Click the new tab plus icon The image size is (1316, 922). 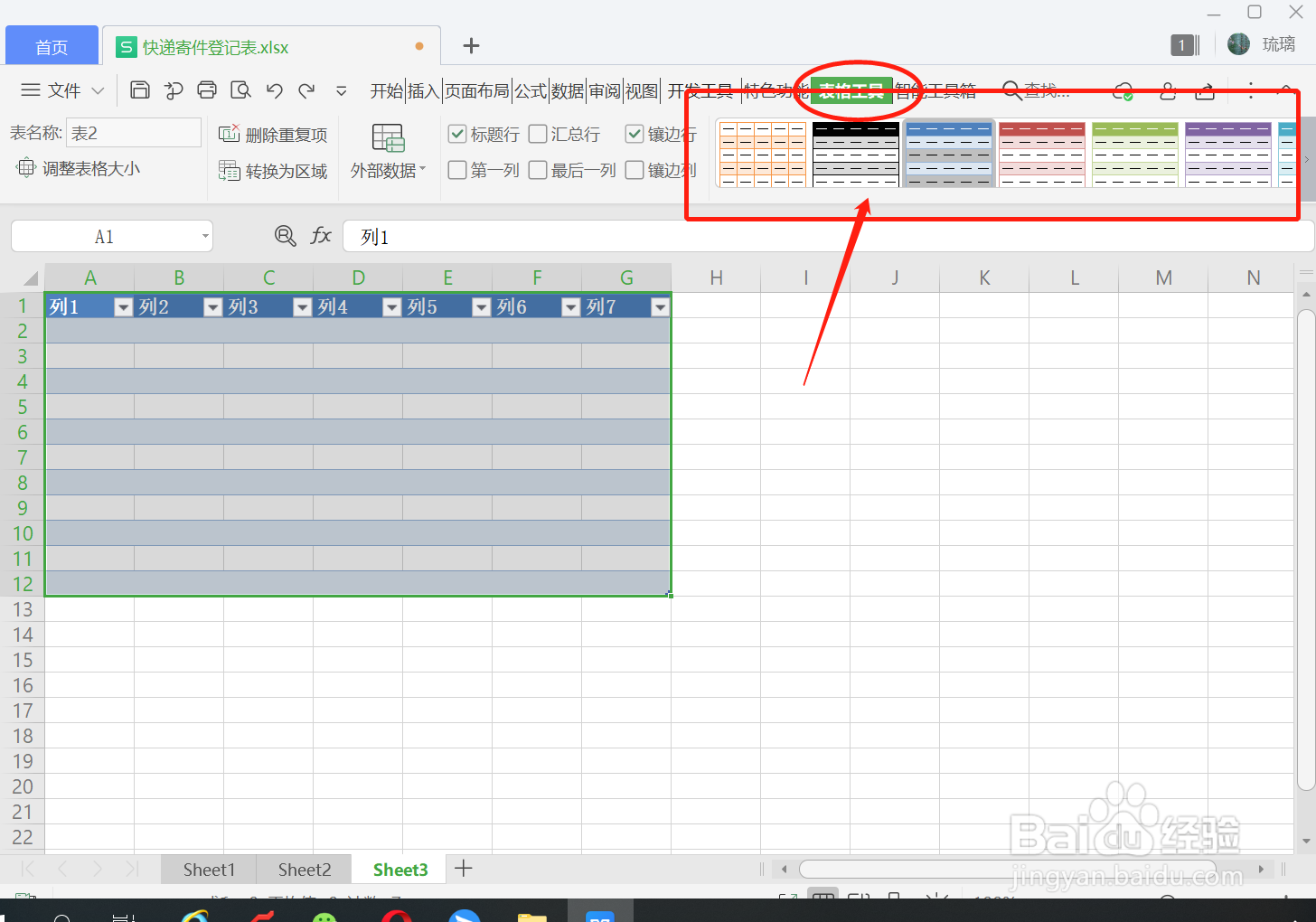pyautogui.click(x=471, y=46)
